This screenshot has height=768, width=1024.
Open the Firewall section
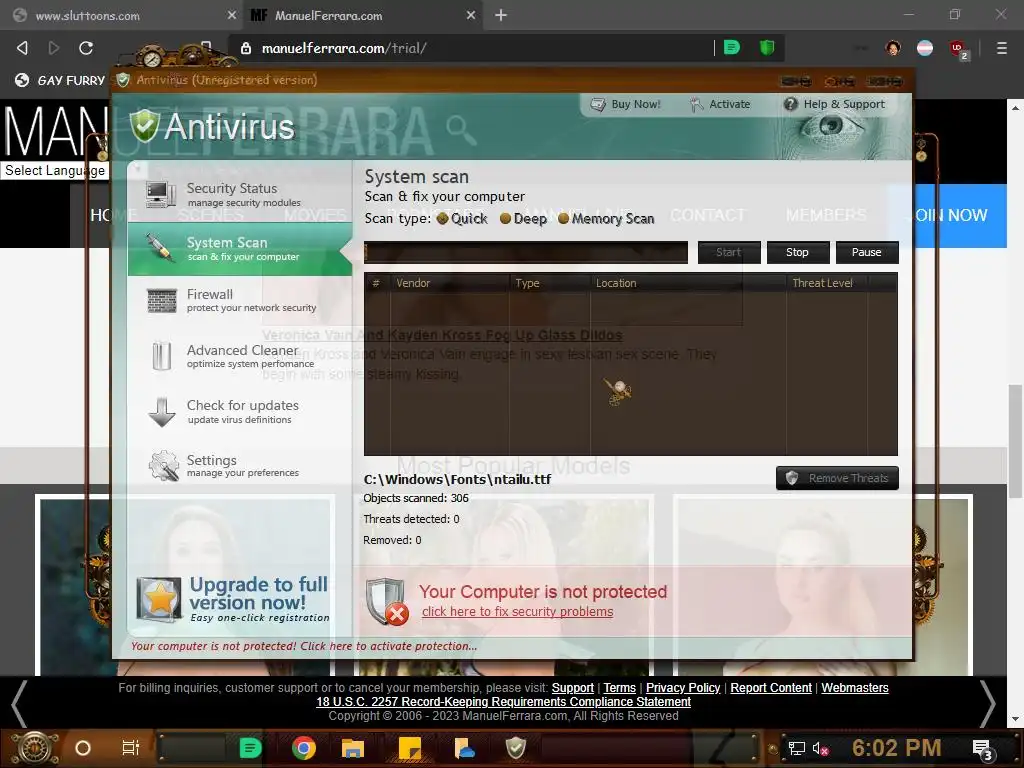pyautogui.click(x=240, y=300)
